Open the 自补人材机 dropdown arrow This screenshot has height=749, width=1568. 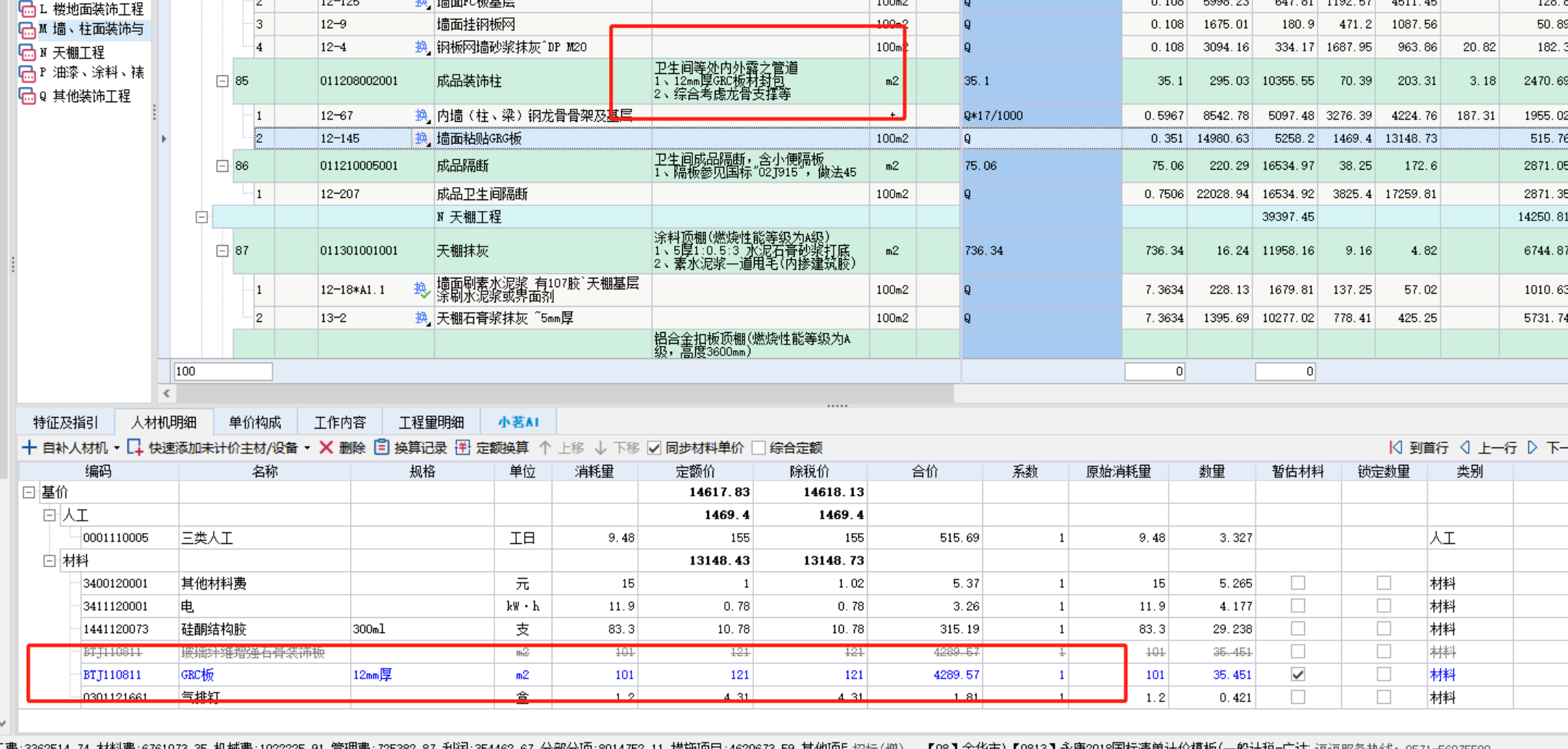point(117,448)
